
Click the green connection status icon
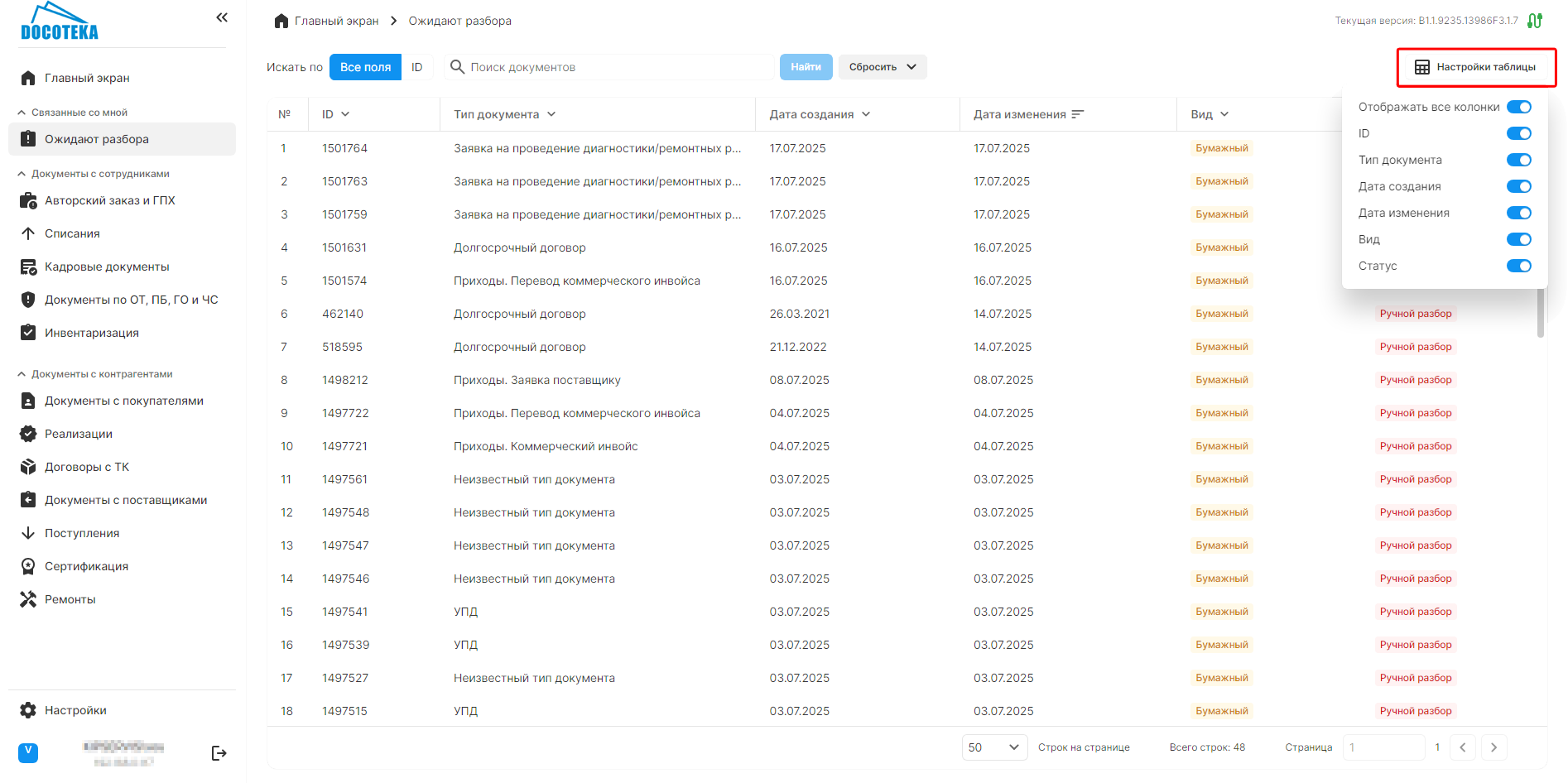[1534, 21]
